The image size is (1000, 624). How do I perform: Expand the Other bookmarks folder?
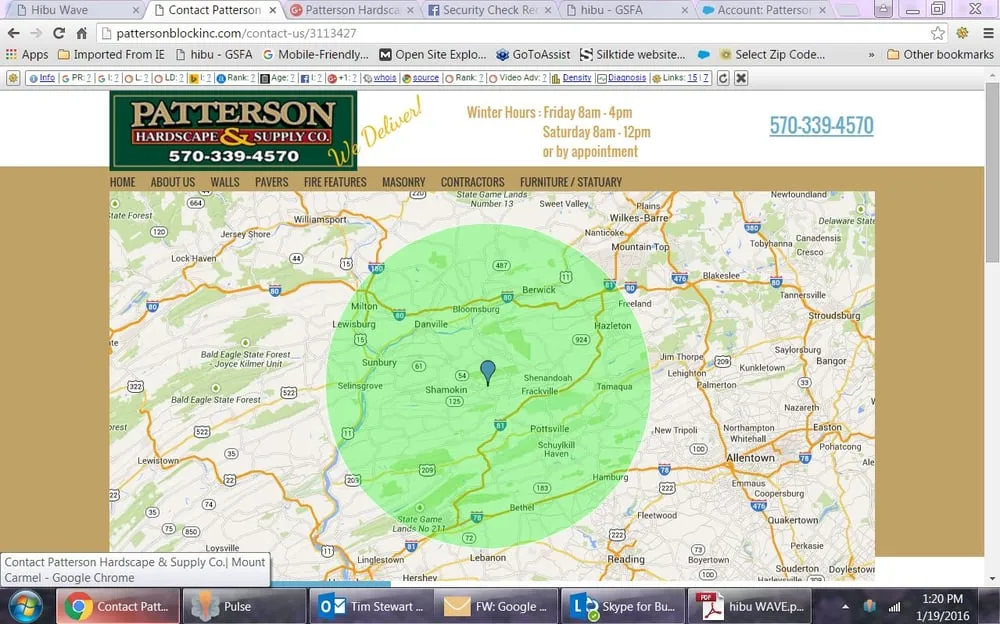(939, 54)
